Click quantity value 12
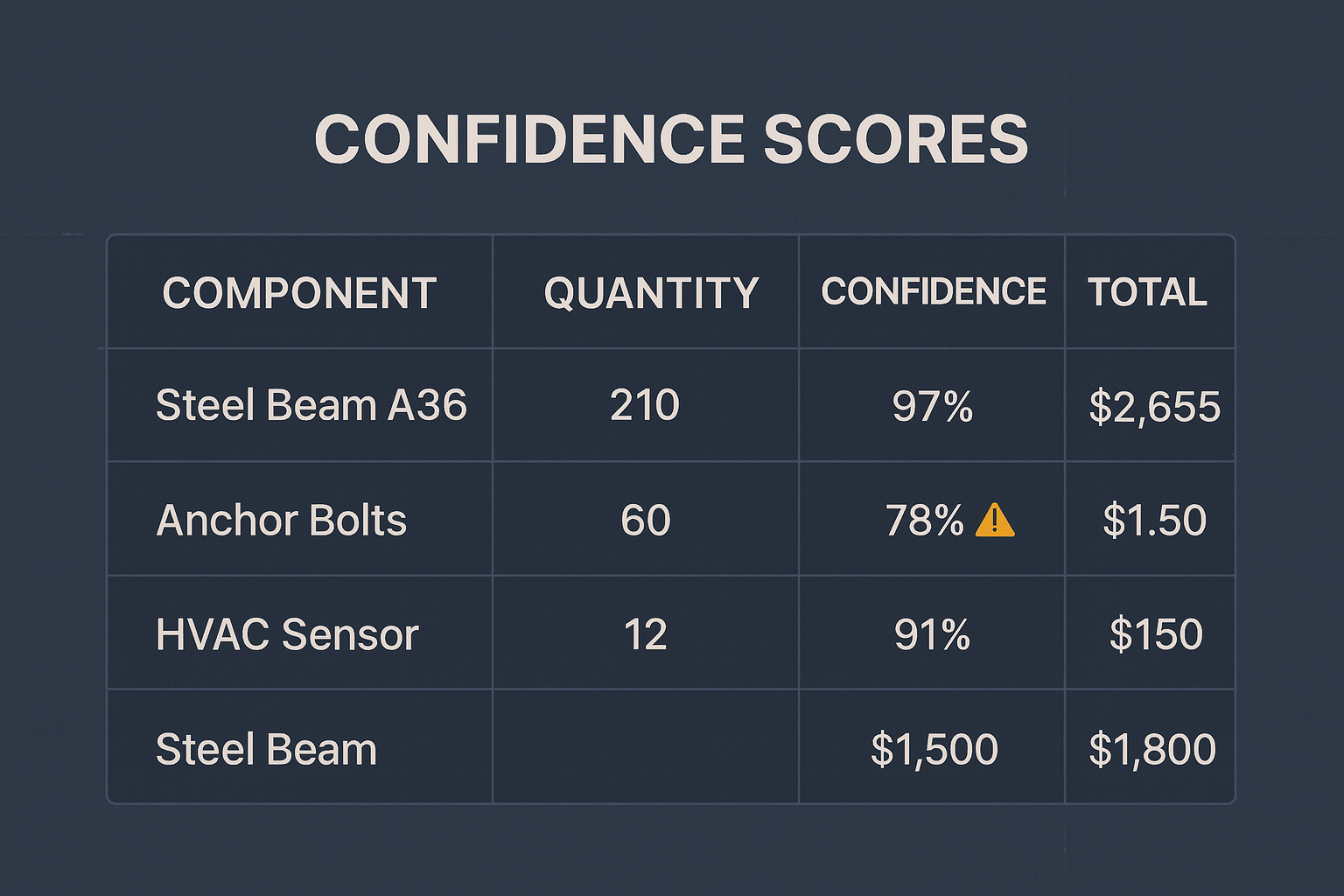The height and width of the screenshot is (896, 1344). [646, 634]
